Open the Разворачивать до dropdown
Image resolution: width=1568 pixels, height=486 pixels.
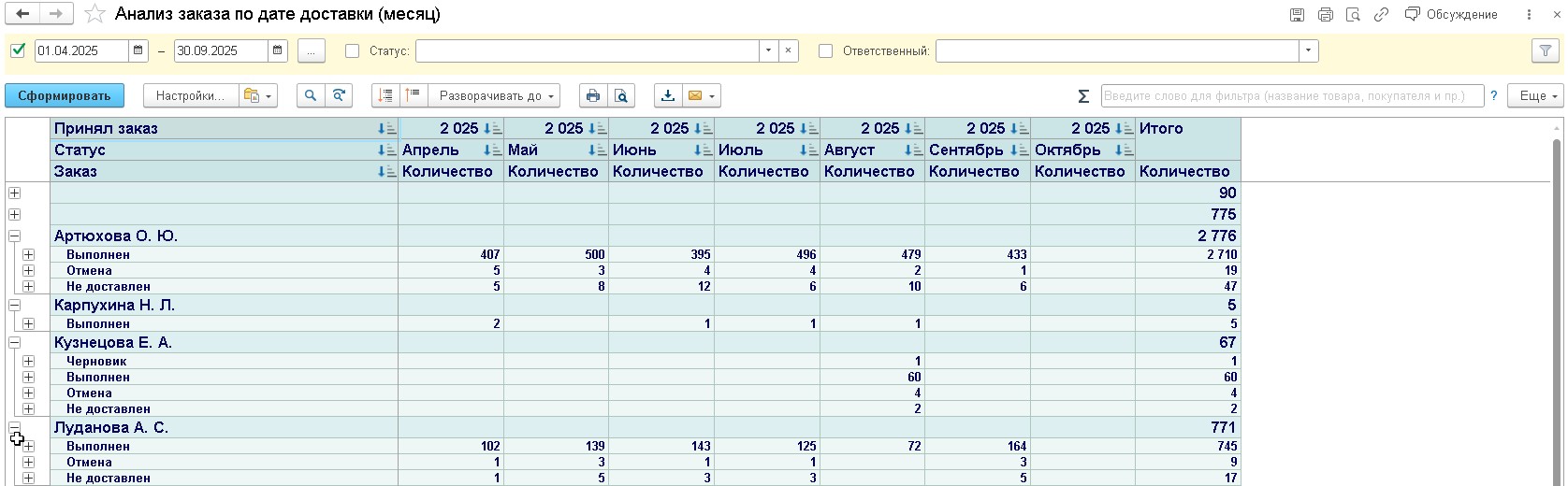point(498,95)
